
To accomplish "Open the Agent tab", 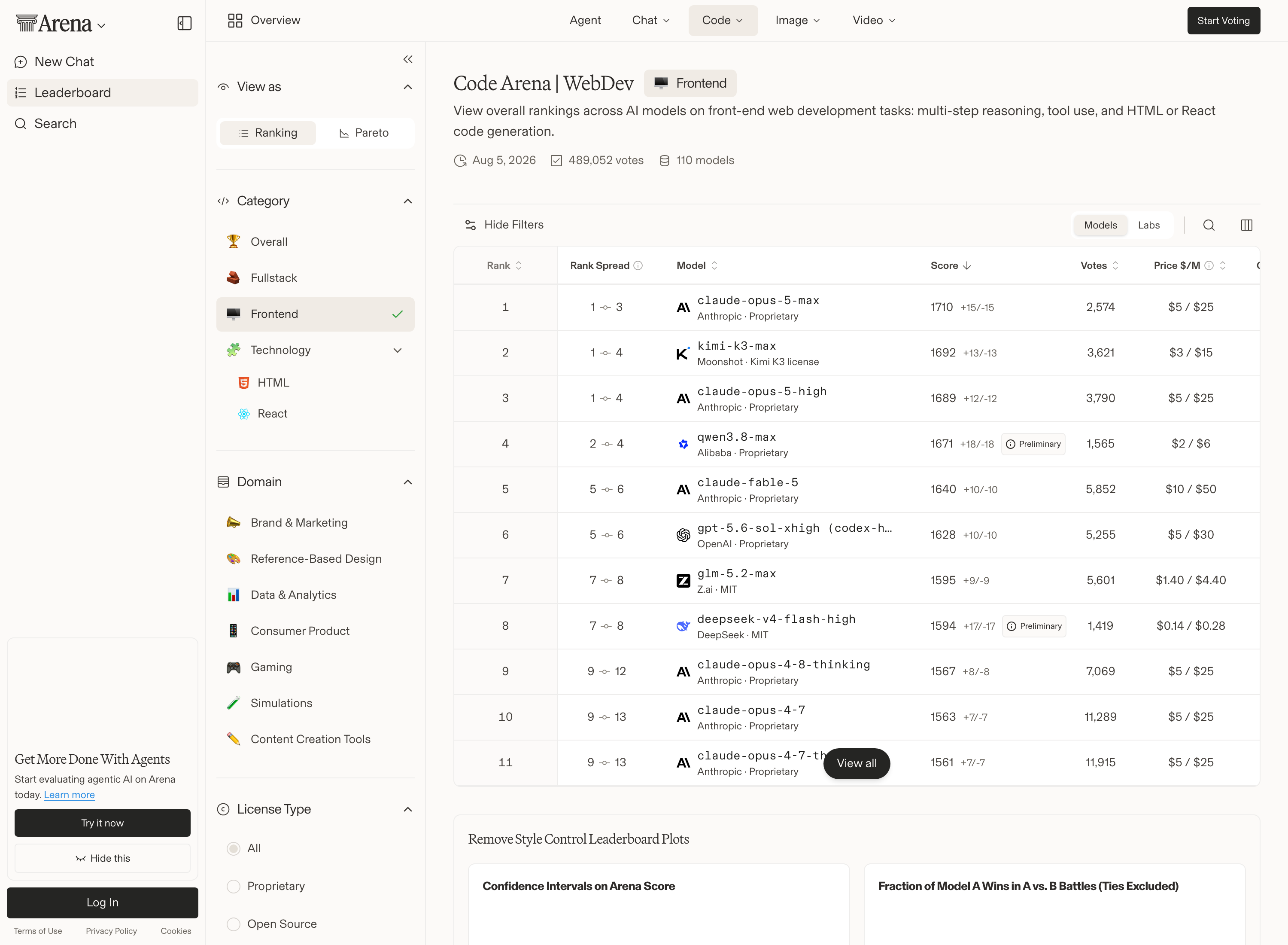I will pos(585,21).
